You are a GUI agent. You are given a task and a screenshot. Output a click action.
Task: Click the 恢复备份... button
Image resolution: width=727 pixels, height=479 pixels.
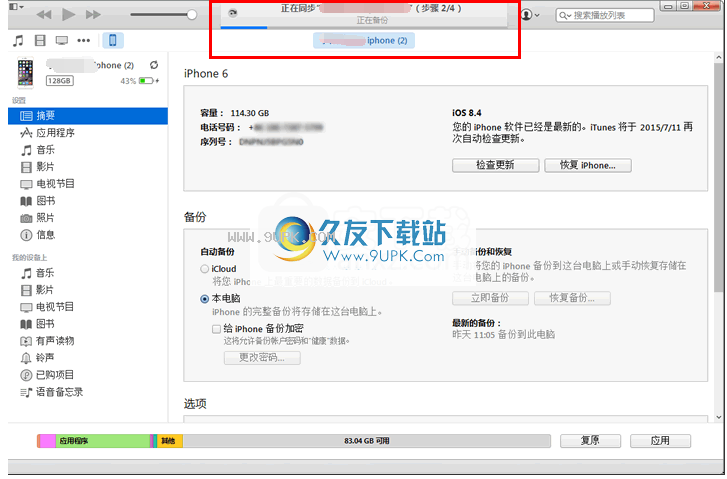click(x=572, y=298)
